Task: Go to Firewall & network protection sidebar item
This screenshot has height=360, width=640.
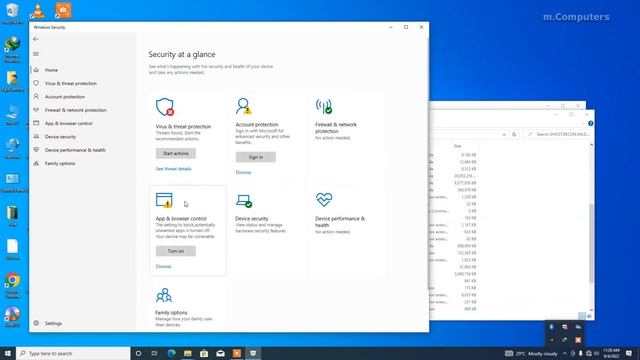Action: pyautogui.click(x=76, y=110)
